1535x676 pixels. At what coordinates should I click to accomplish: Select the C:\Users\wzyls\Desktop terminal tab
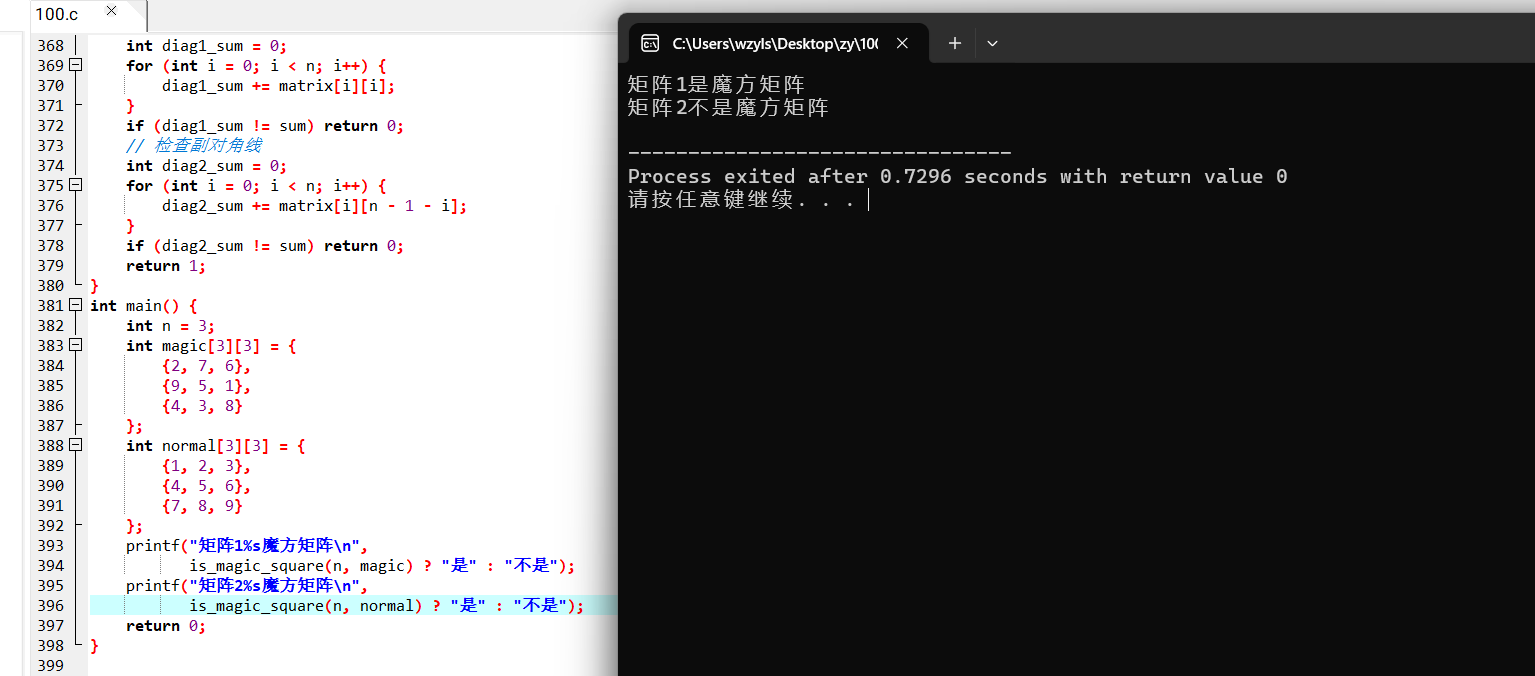click(776, 43)
